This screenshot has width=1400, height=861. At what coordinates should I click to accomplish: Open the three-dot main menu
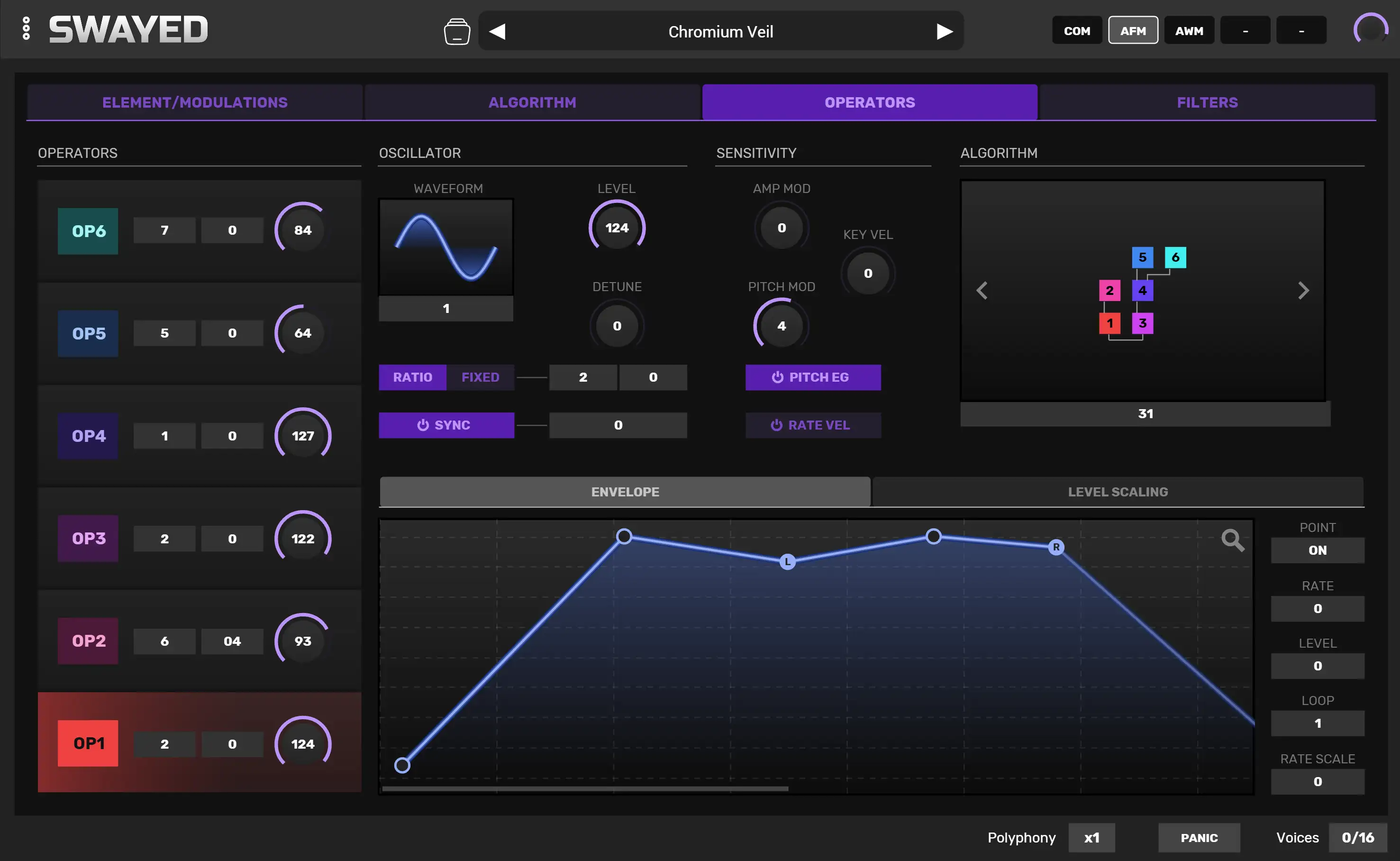26,28
